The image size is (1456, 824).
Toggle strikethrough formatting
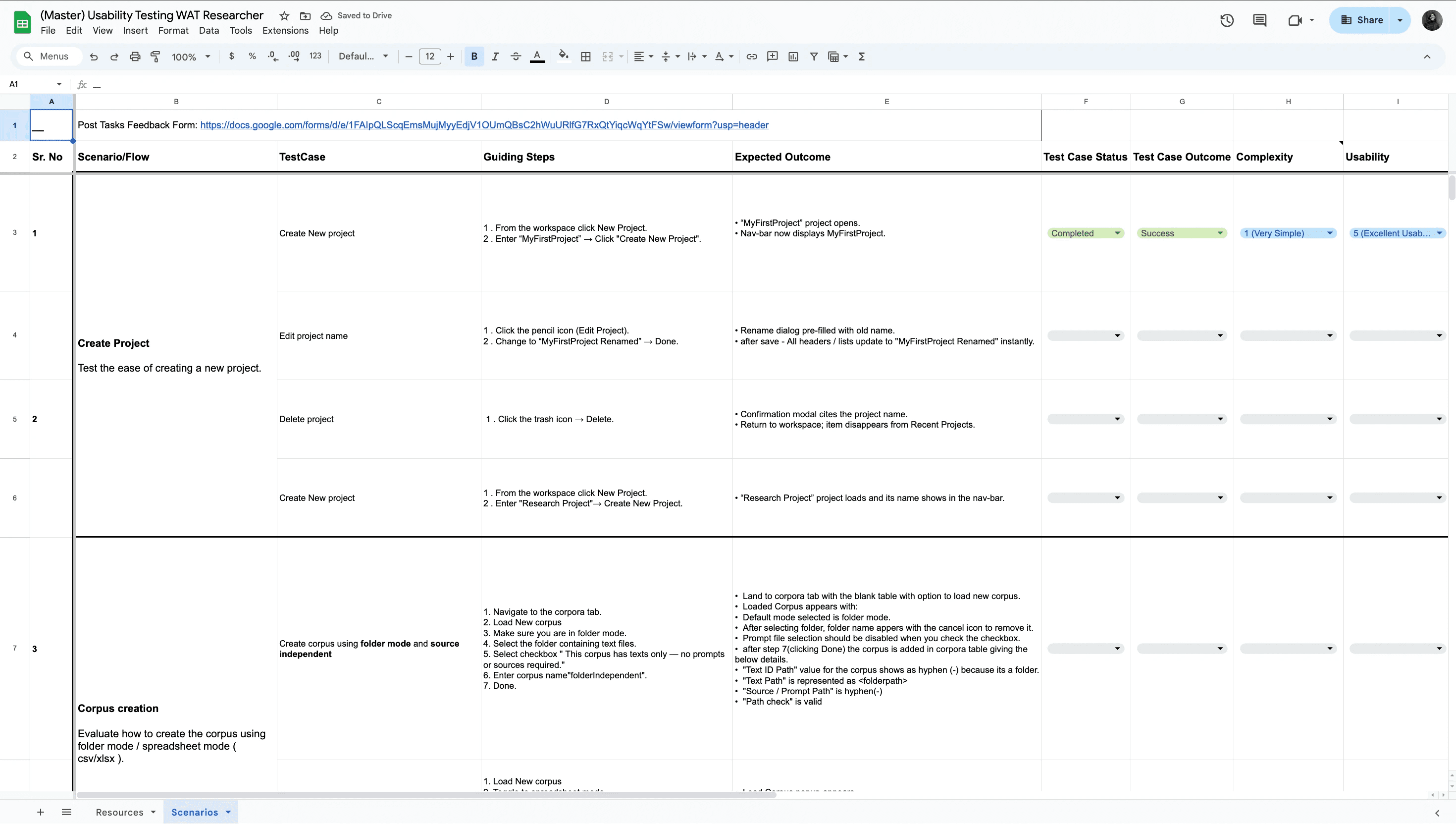(x=516, y=56)
